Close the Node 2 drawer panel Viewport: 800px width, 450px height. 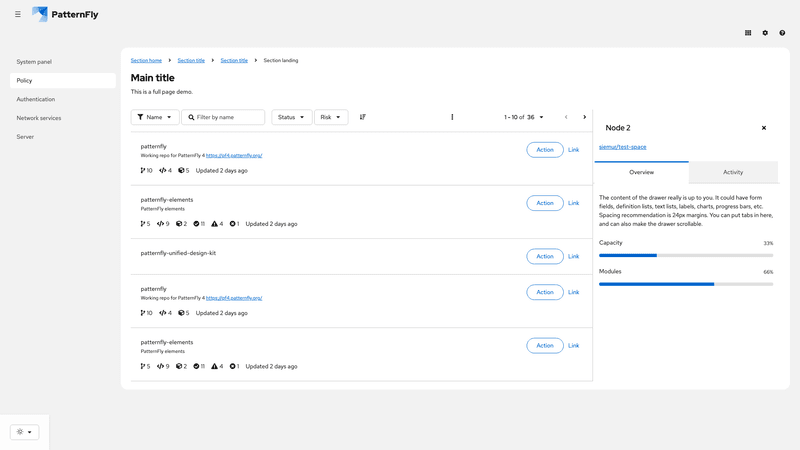point(764,128)
